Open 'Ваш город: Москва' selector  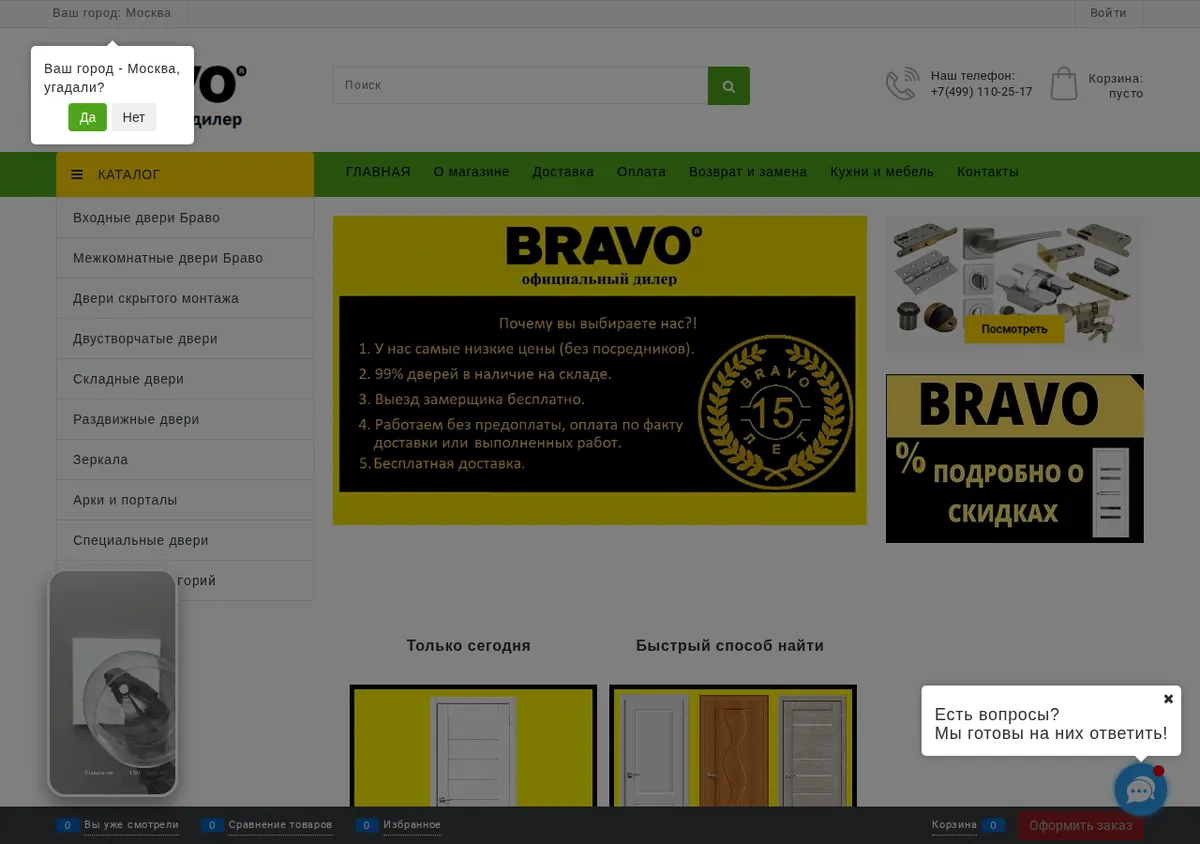click(x=112, y=13)
